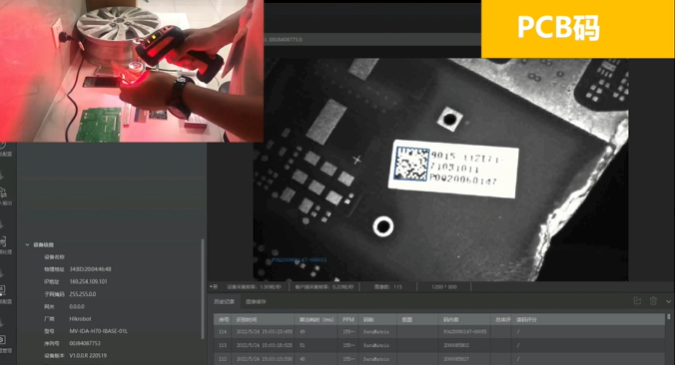The height and width of the screenshot is (365, 676).
Task: Click the small status bar icon left of the frame rate
Action: point(213,287)
